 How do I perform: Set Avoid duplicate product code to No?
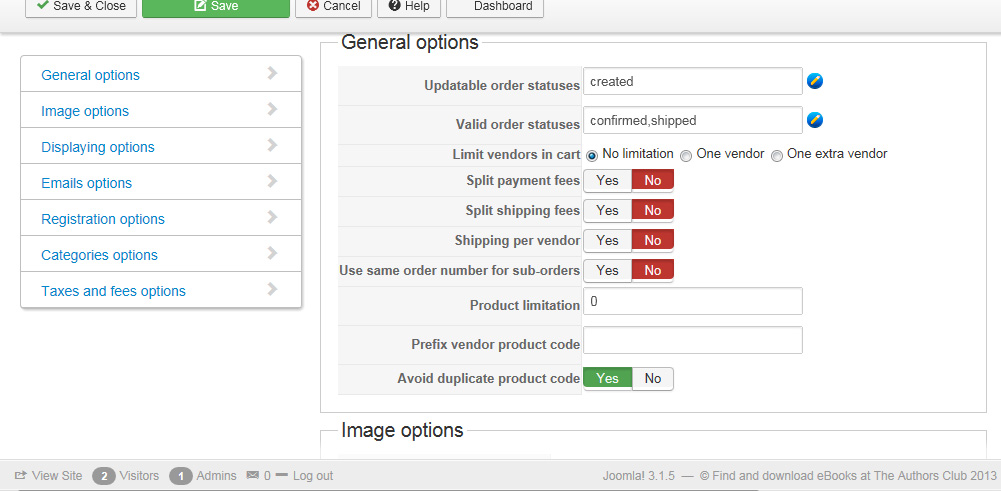[653, 379]
